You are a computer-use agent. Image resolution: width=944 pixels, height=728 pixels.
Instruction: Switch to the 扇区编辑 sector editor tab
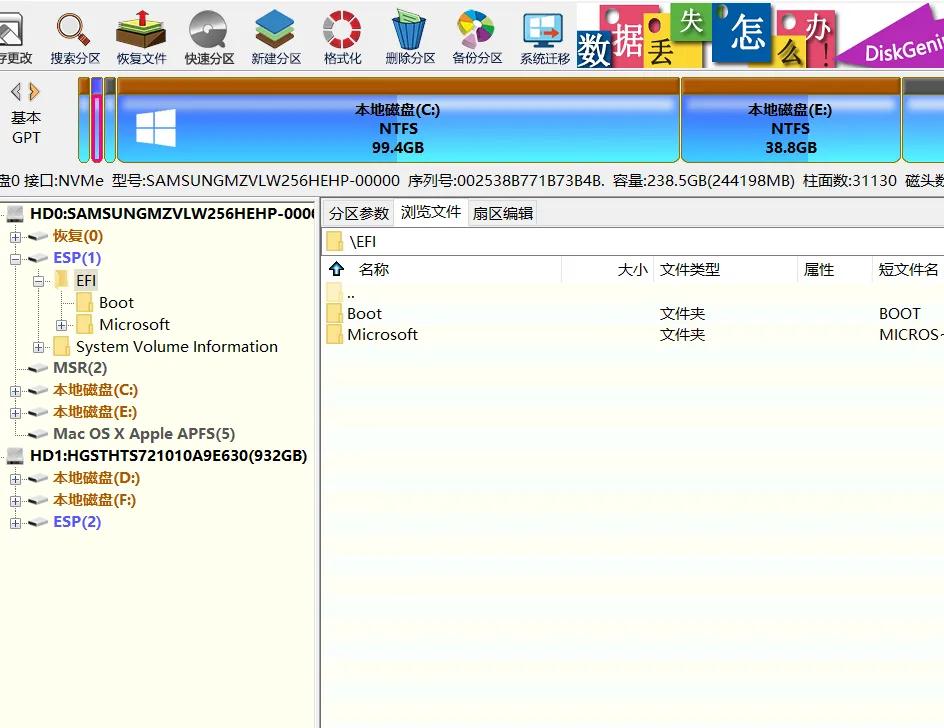[503, 212]
